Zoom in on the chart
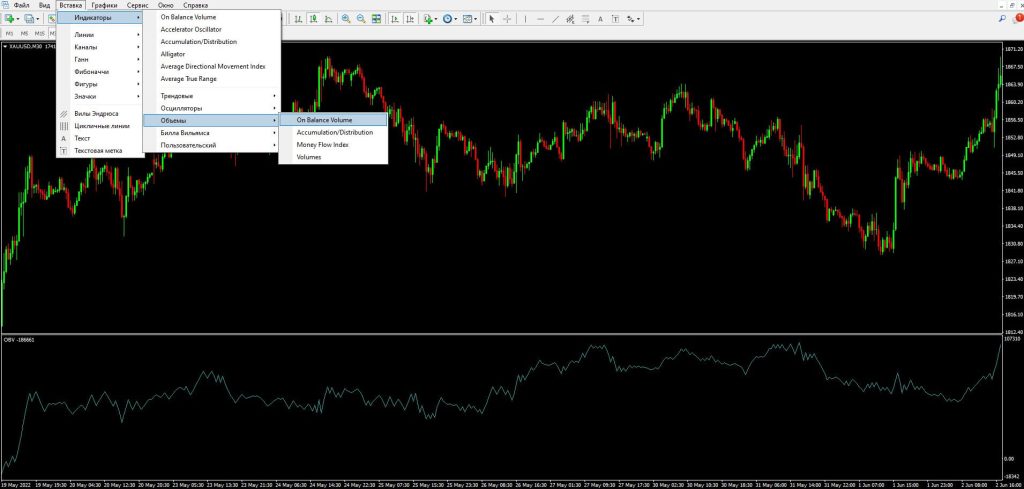The width and height of the screenshot is (1024, 489). (345, 19)
